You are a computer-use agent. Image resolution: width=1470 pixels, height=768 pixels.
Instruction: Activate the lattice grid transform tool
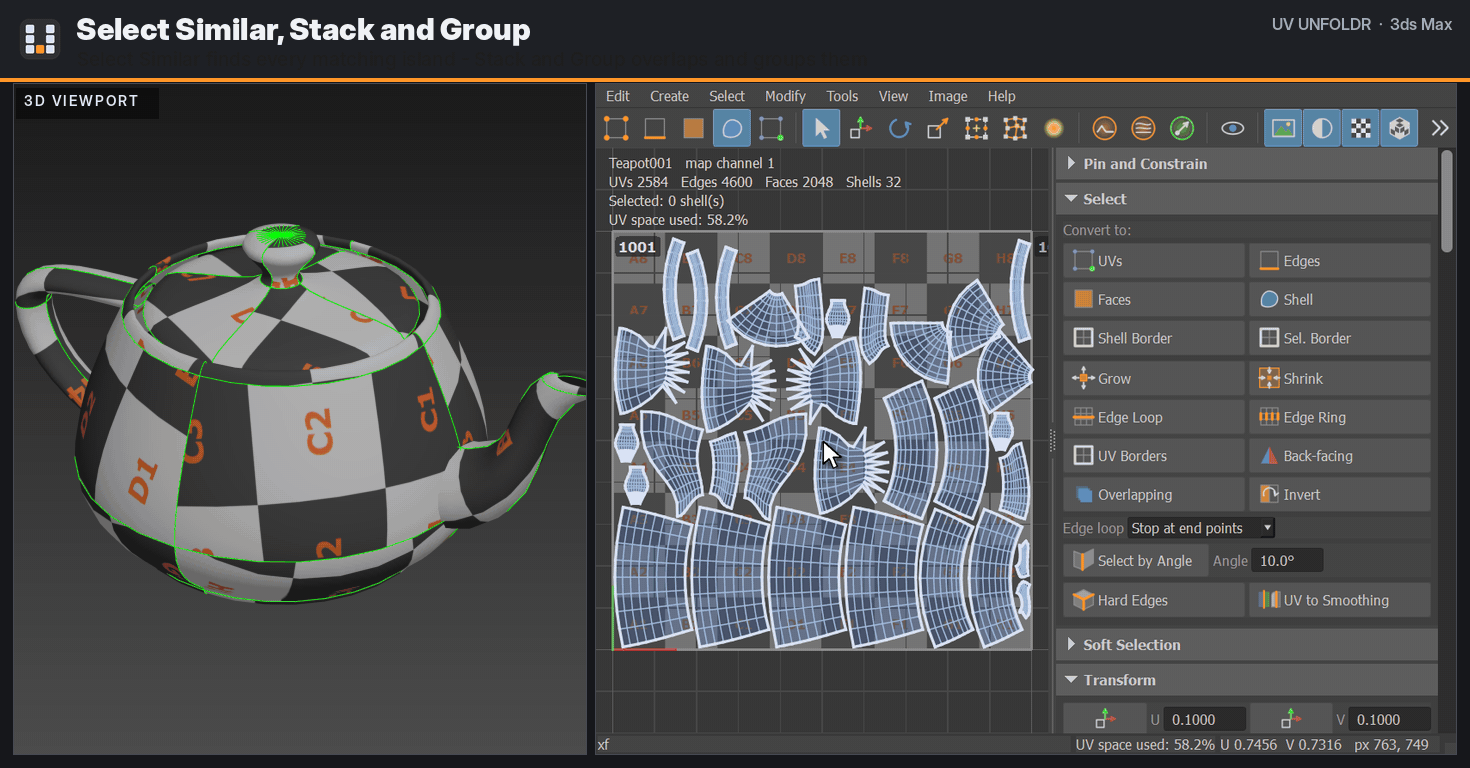coord(1015,128)
